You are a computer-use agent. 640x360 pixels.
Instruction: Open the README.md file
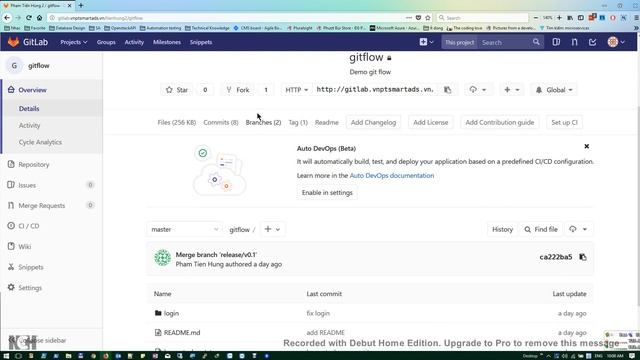click(x=182, y=333)
